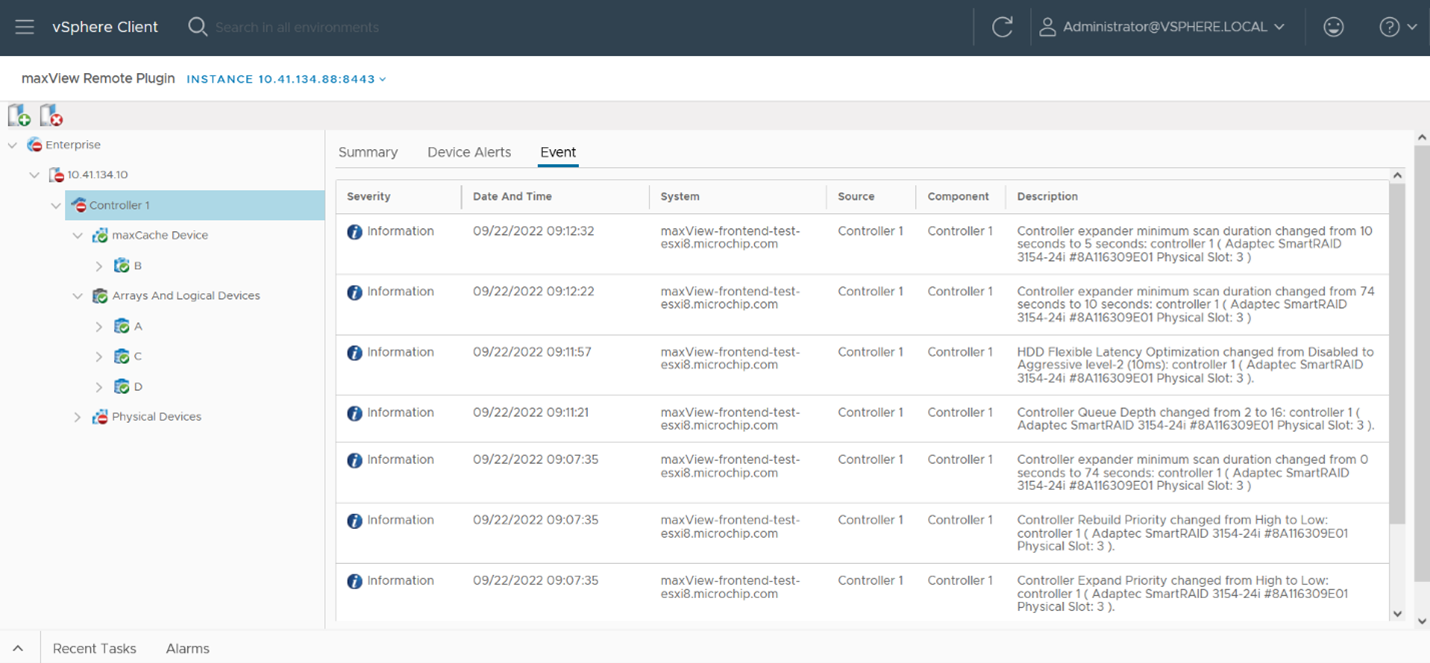This screenshot has width=1430, height=663.
Task: Click the Enterprise node icon
Action: pyautogui.click(x=35, y=145)
